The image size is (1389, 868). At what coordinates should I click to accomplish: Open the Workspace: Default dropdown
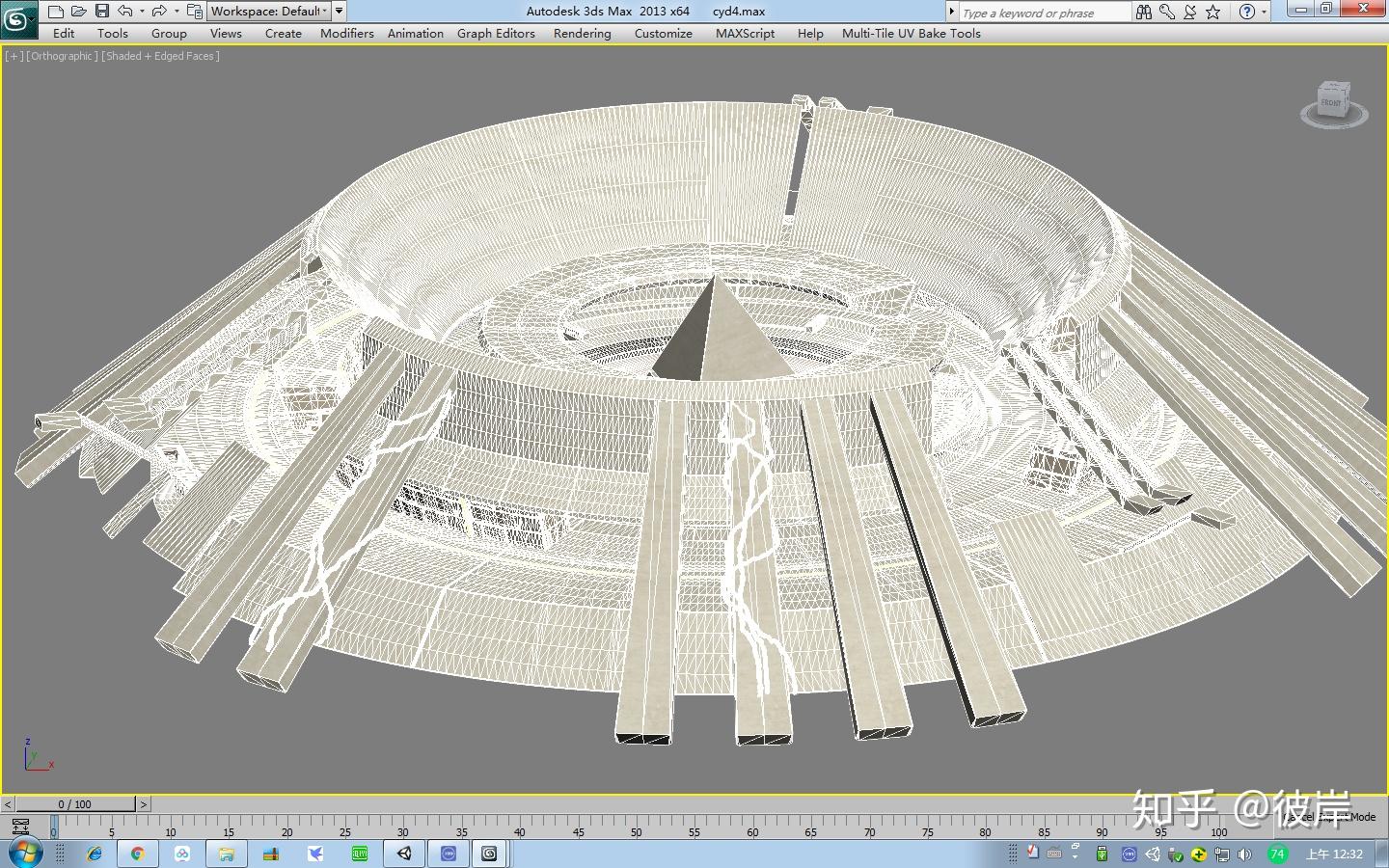(x=269, y=12)
